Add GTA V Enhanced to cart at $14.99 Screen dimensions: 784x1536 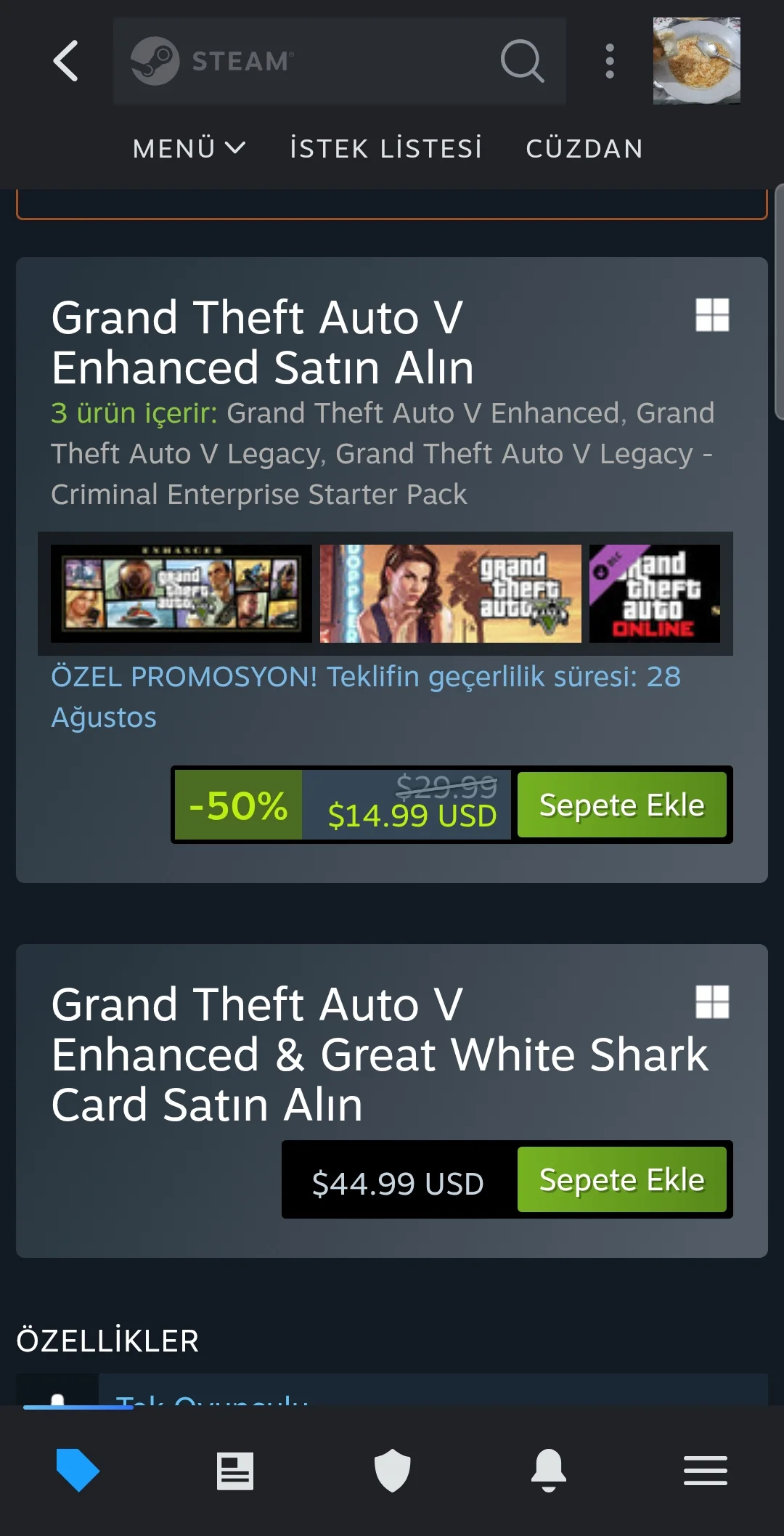(622, 805)
